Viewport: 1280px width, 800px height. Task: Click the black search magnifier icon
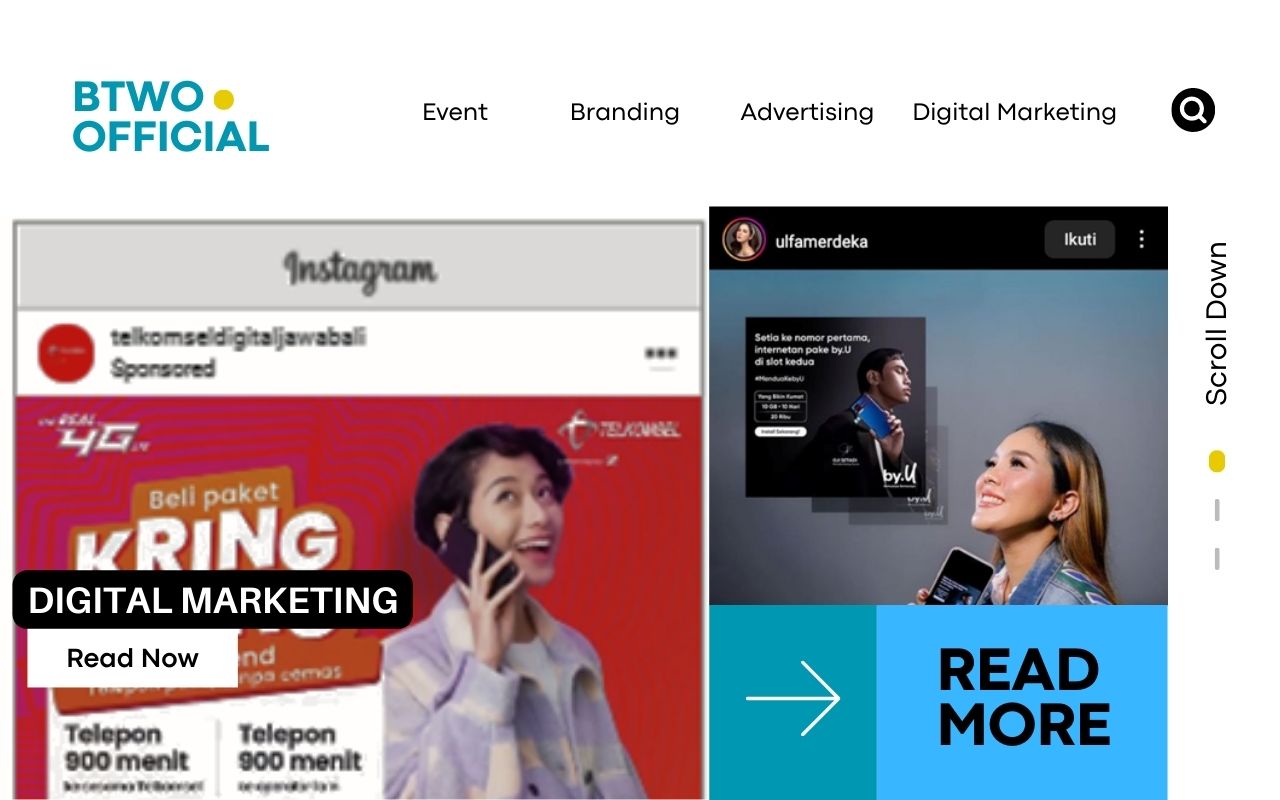[1193, 110]
